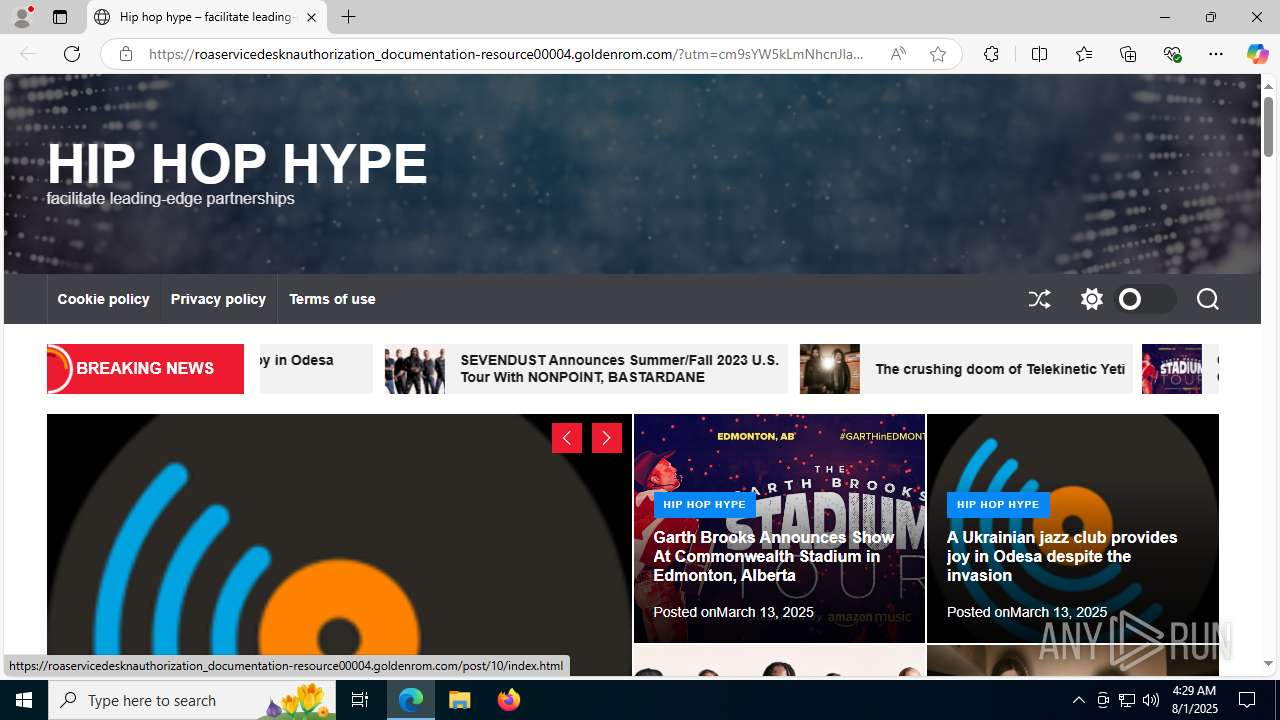This screenshot has height=720, width=1280.
Task: Click the BREAKING NEWS label
Action: (145, 369)
